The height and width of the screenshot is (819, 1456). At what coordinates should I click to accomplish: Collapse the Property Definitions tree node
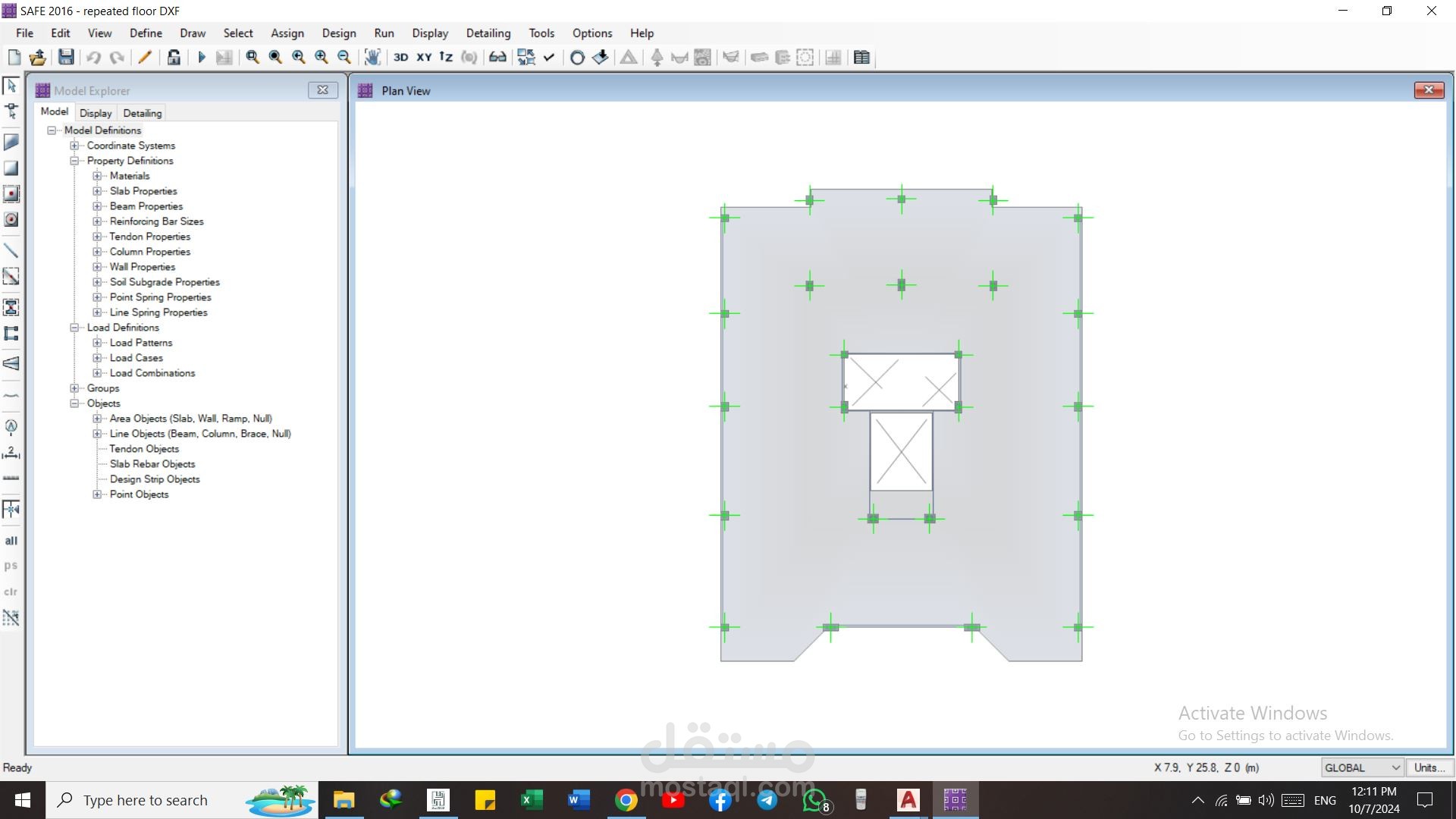pos(74,161)
